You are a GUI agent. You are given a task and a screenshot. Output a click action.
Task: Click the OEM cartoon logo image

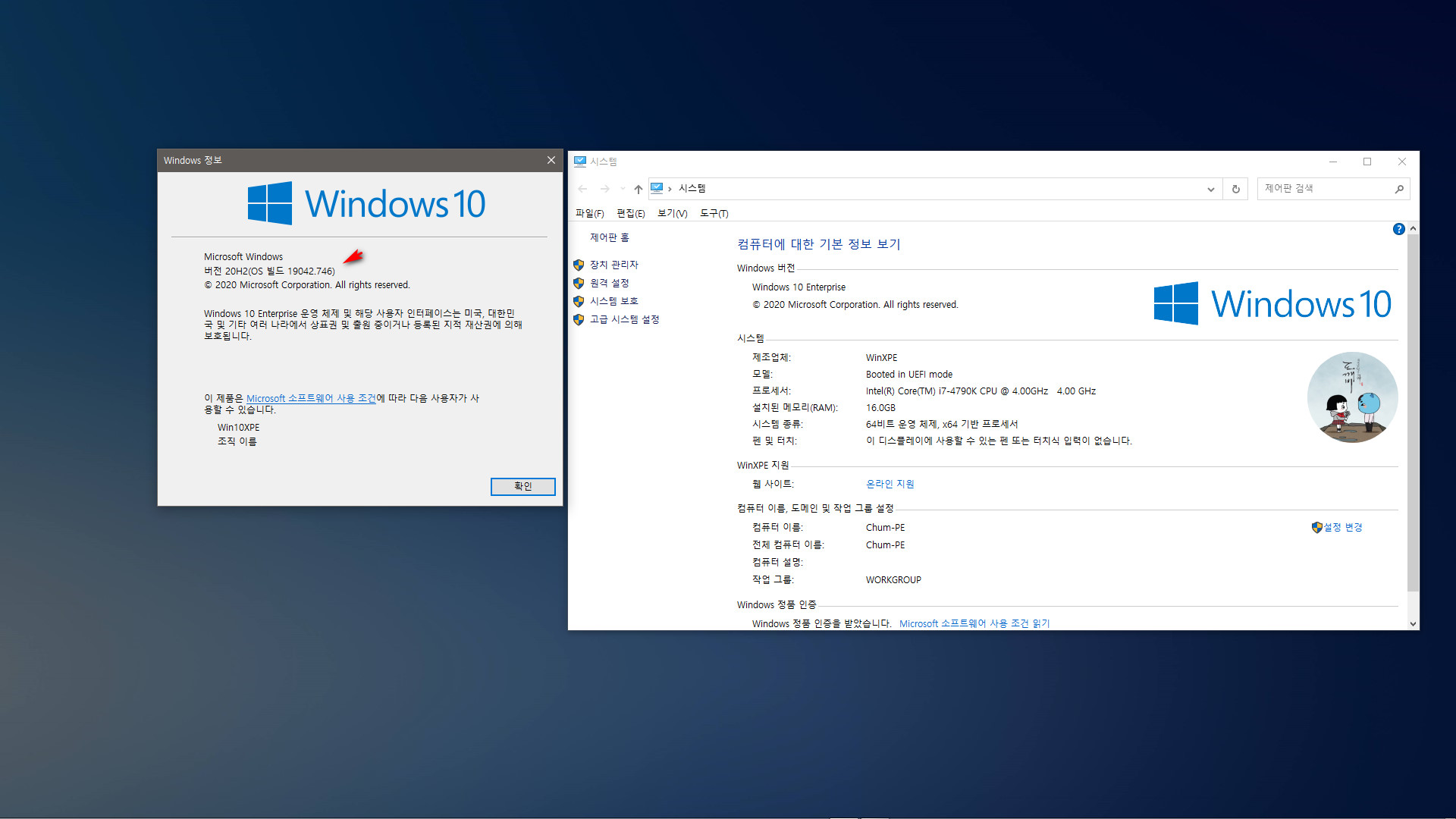coord(1352,397)
